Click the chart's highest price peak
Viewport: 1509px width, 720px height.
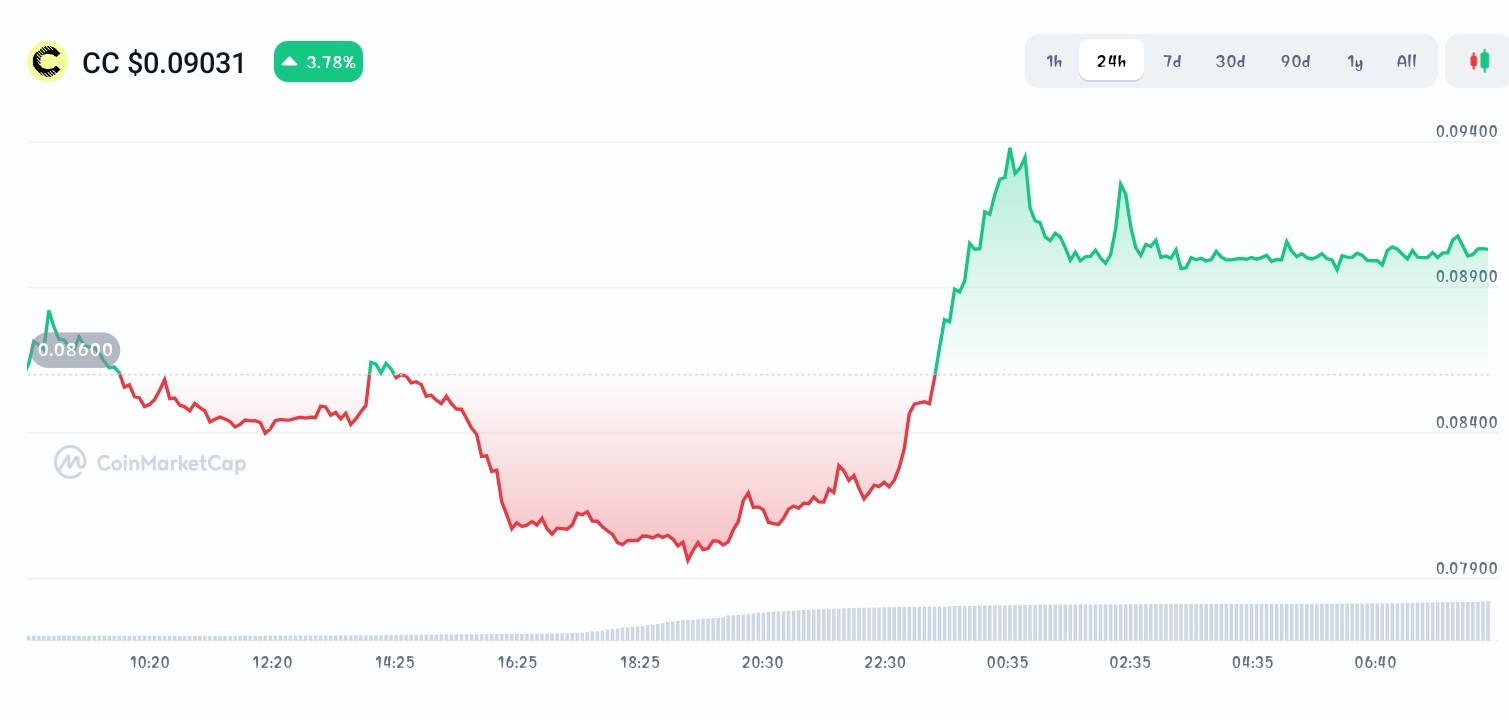pyautogui.click(x=1010, y=149)
